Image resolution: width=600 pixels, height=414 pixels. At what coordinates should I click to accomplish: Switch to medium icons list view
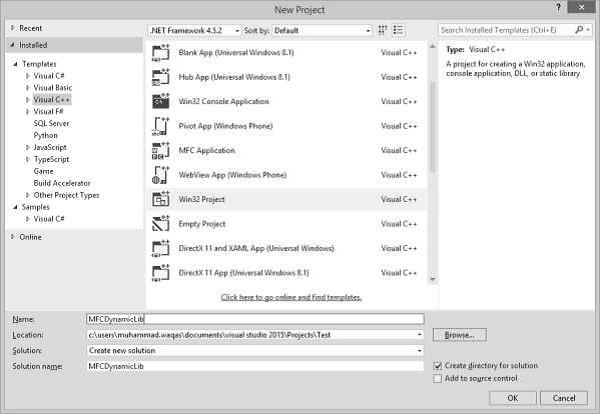[398, 30]
